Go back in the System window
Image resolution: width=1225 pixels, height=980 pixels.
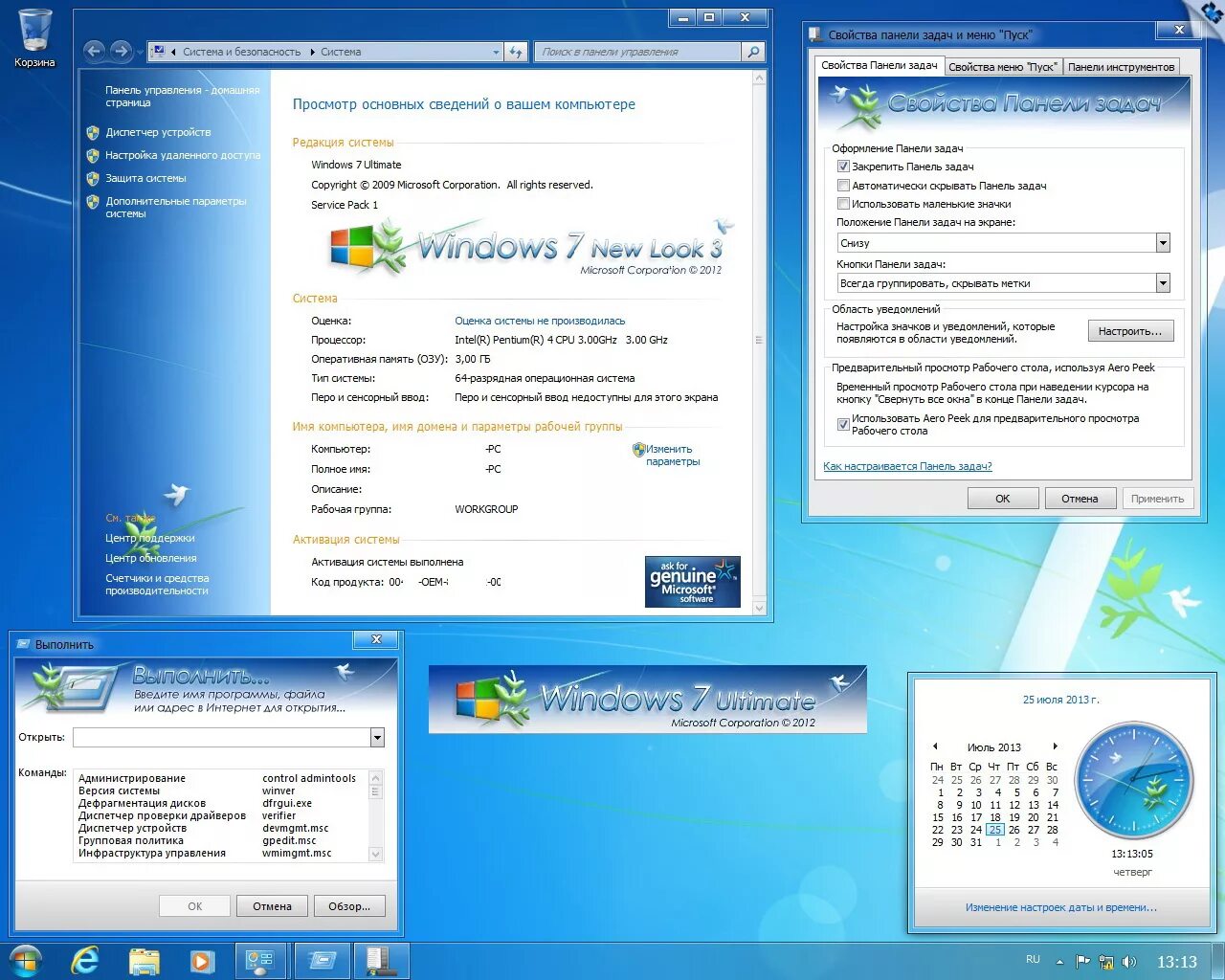coord(94,51)
